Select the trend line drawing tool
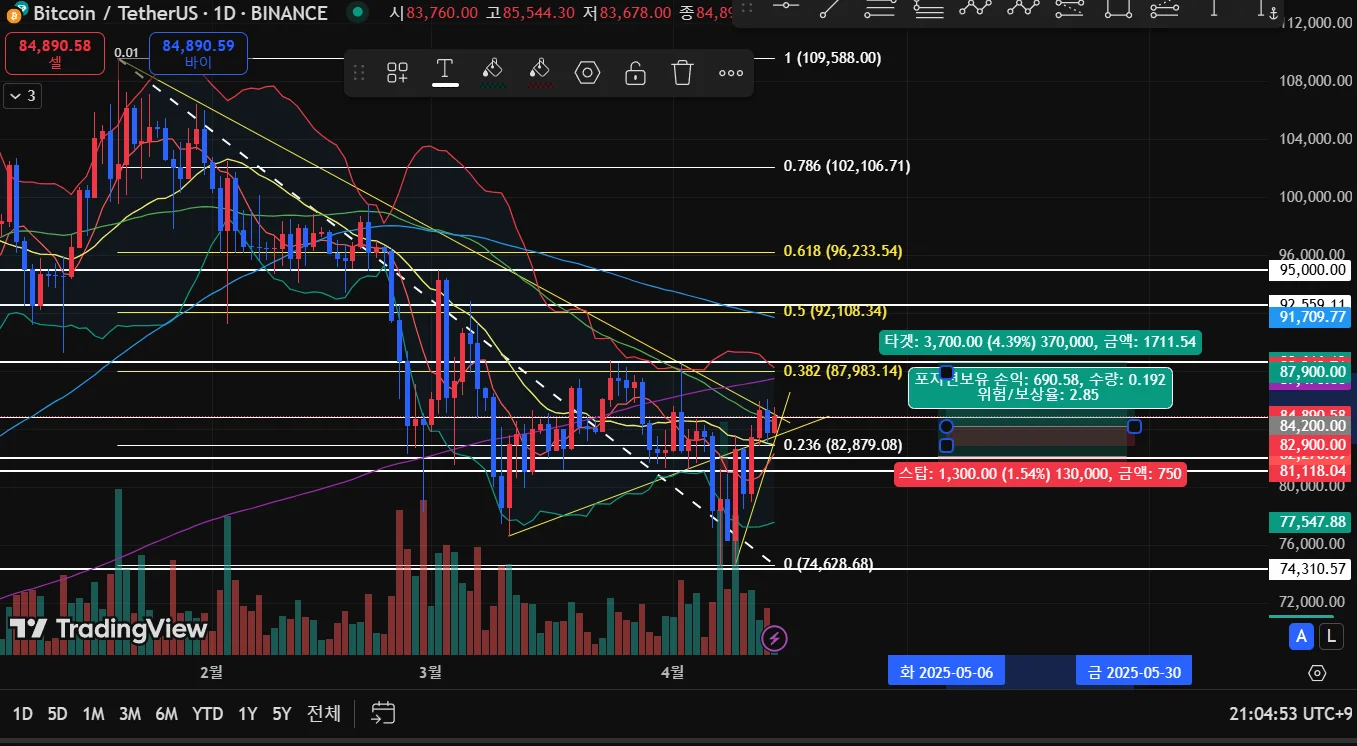This screenshot has height=746, width=1357. [x=830, y=7]
